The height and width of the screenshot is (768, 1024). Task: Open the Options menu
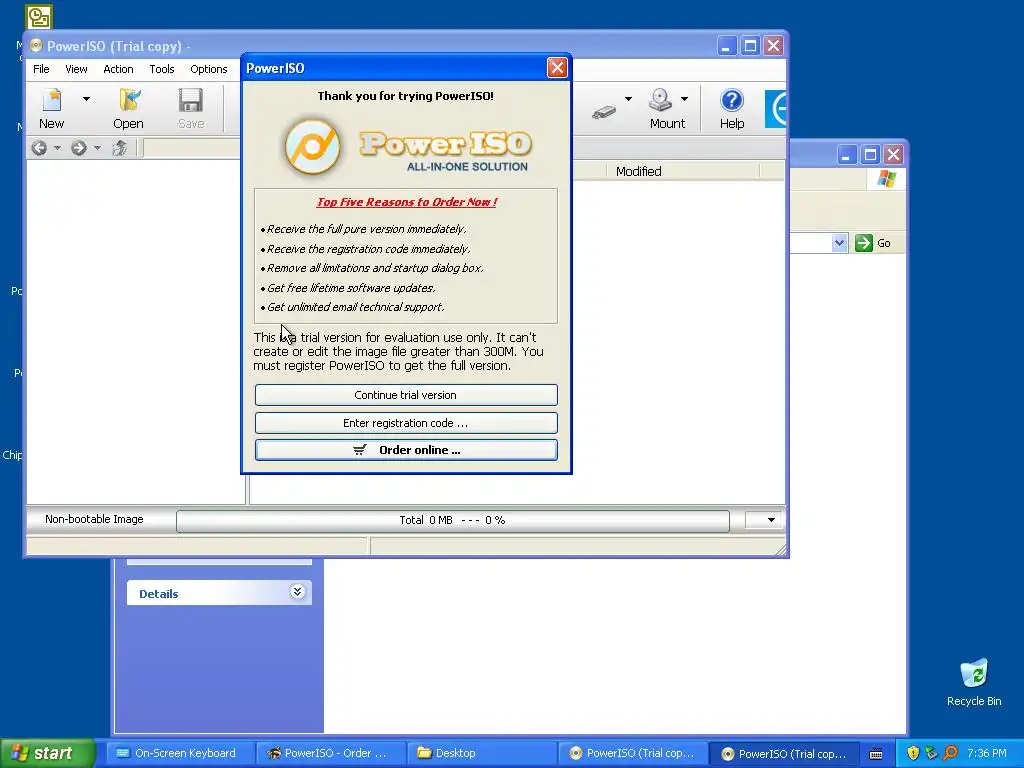tap(208, 69)
